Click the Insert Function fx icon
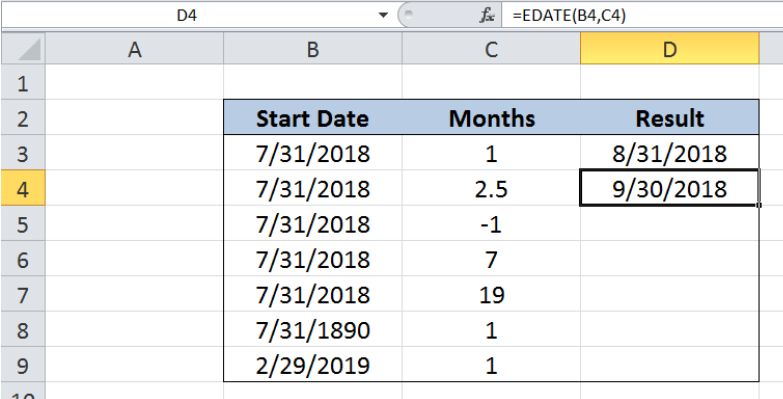The width and height of the screenshot is (783, 399). pos(486,16)
